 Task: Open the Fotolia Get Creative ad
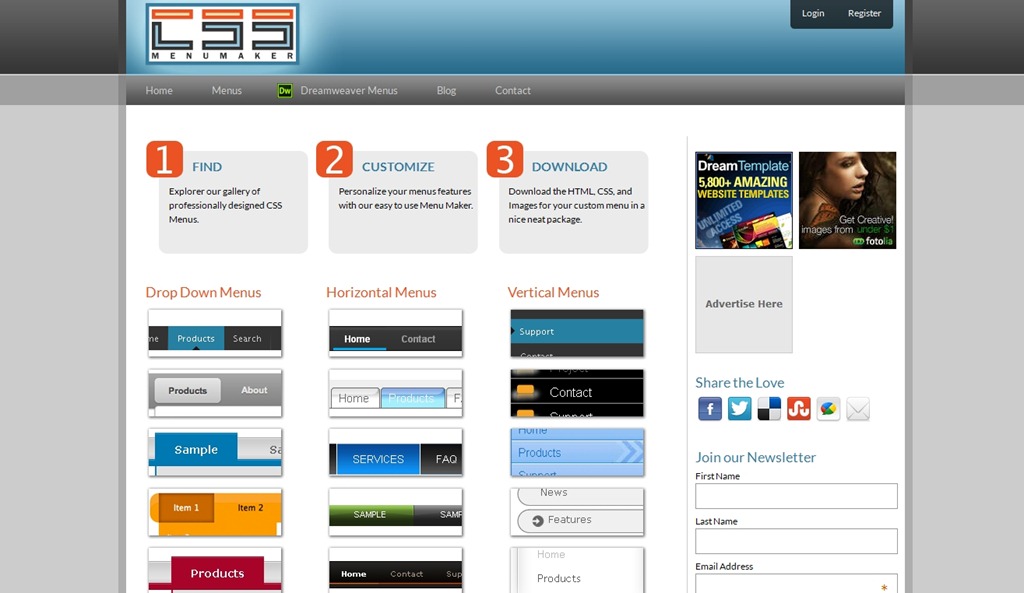[847, 200]
